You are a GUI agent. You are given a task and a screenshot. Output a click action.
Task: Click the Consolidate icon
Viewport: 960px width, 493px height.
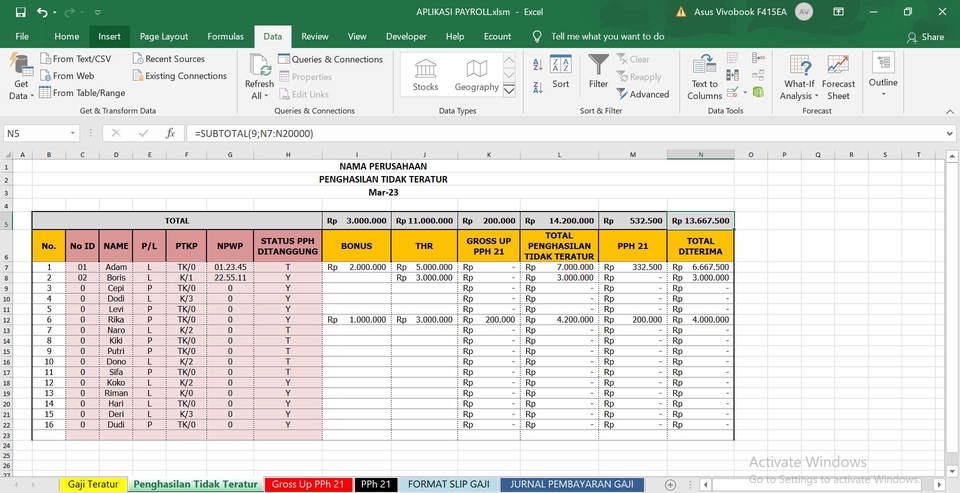pos(758,58)
